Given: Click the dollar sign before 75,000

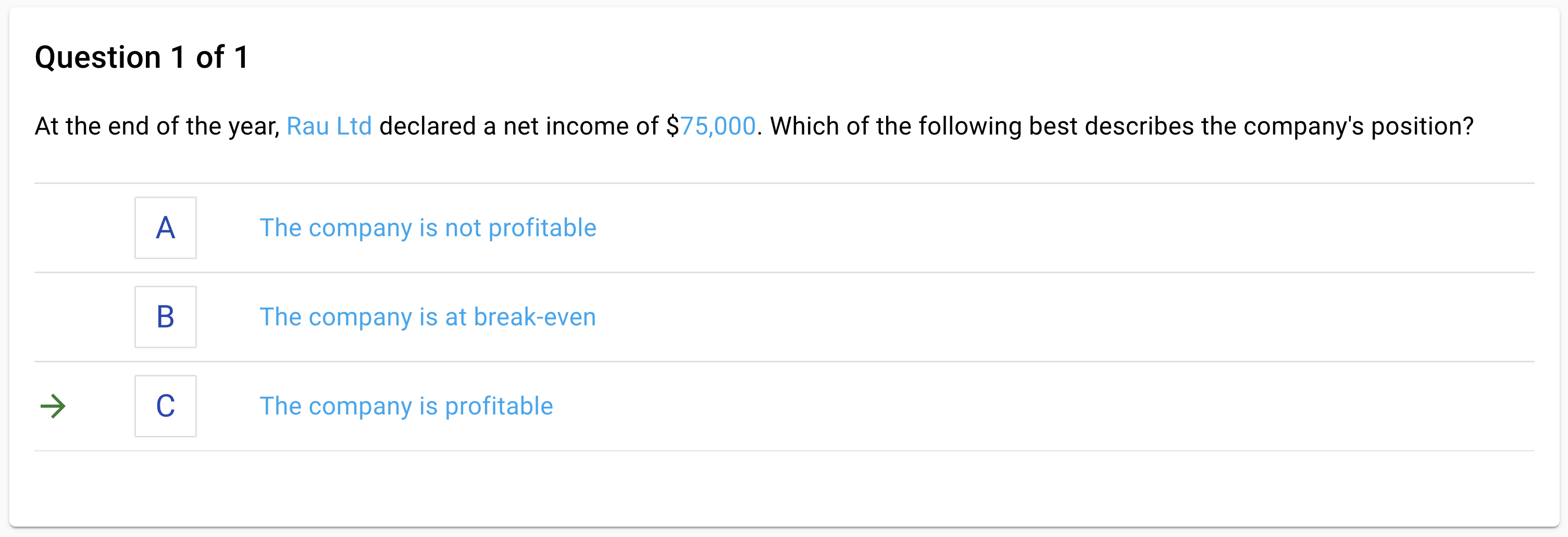Looking at the screenshot, I should coord(673,126).
